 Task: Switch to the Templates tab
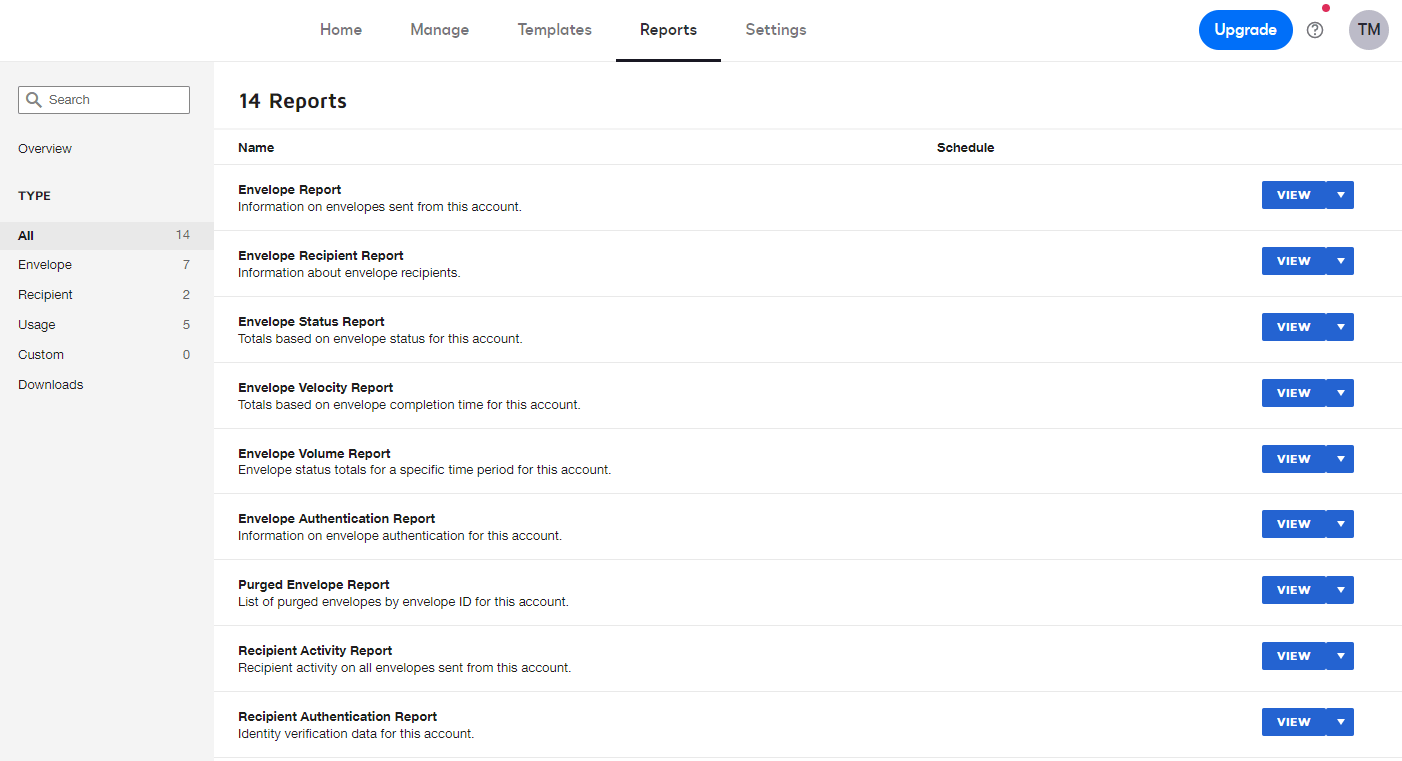pos(554,30)
